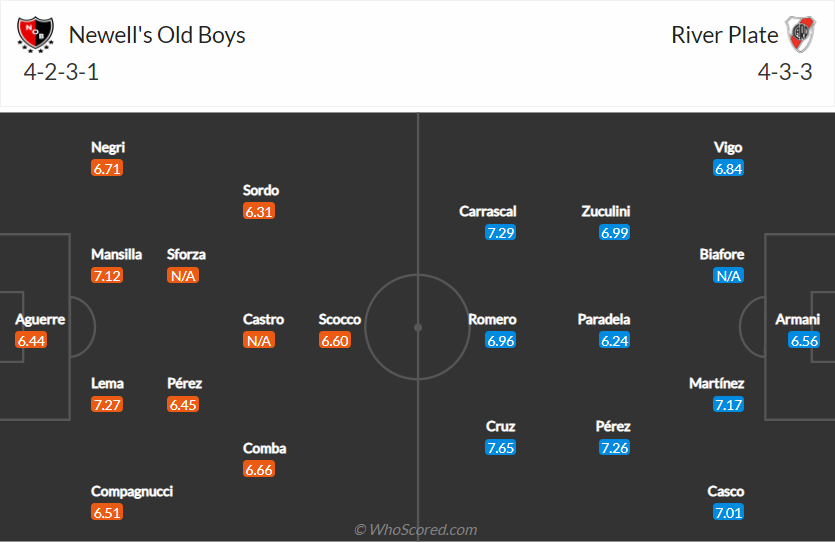Open the Newell's Old Boys team name
The height and width of the screenshot is (542, 835).
157,35
